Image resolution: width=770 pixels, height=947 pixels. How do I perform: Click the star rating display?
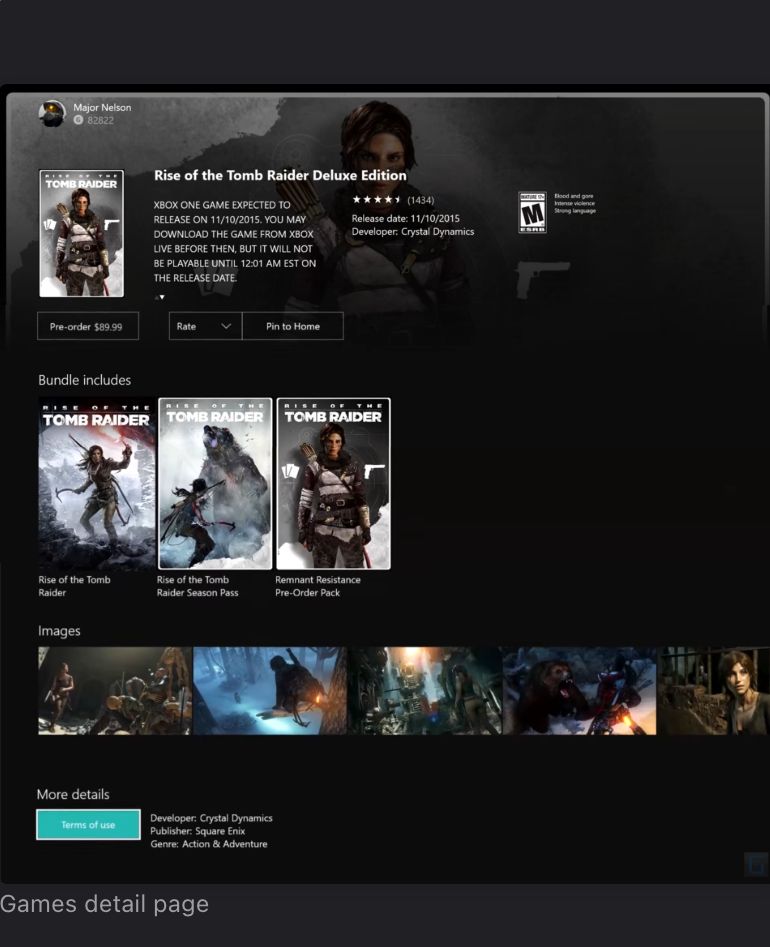pyautogui.click(x=377, y=199)
